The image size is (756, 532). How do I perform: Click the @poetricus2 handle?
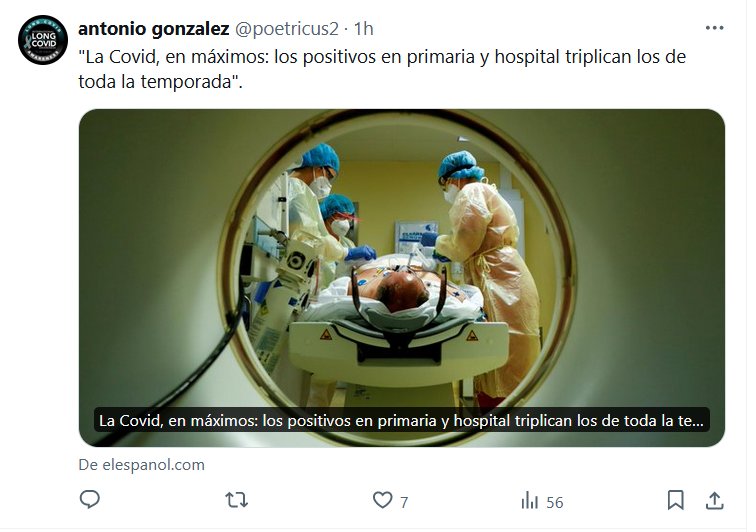click(287, 29)
